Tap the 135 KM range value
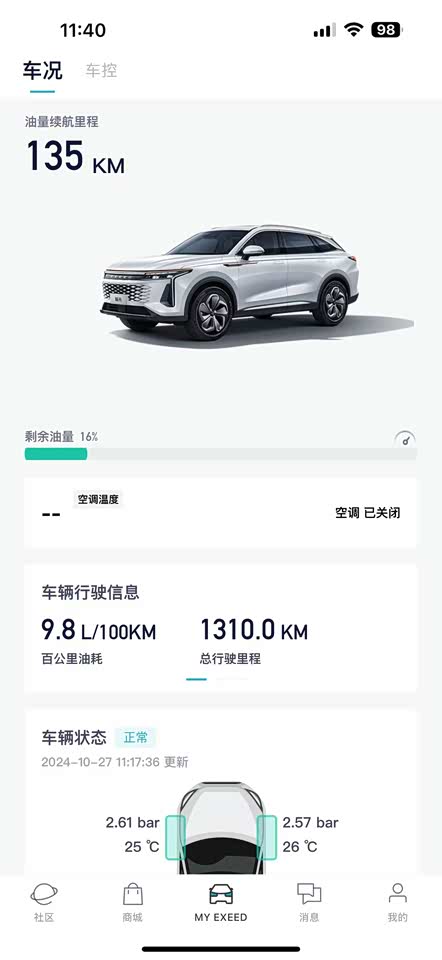This screenshot has height=960, width=442. (76, 157)
